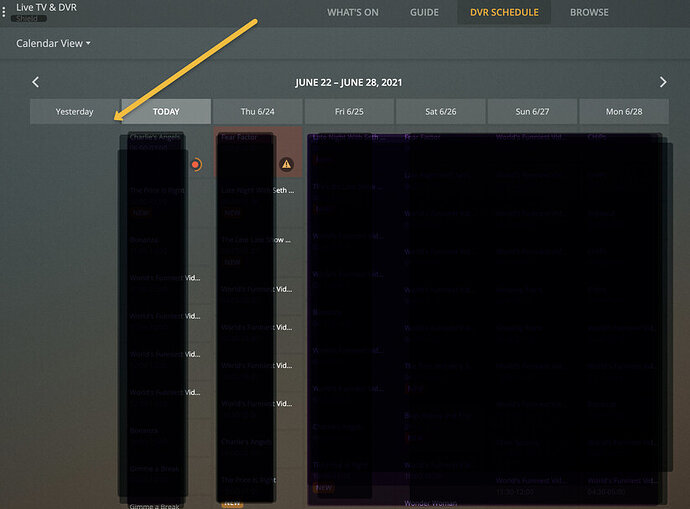Go to the previous week with the left arrow
The image size is (690, 509).
point(36,82)
